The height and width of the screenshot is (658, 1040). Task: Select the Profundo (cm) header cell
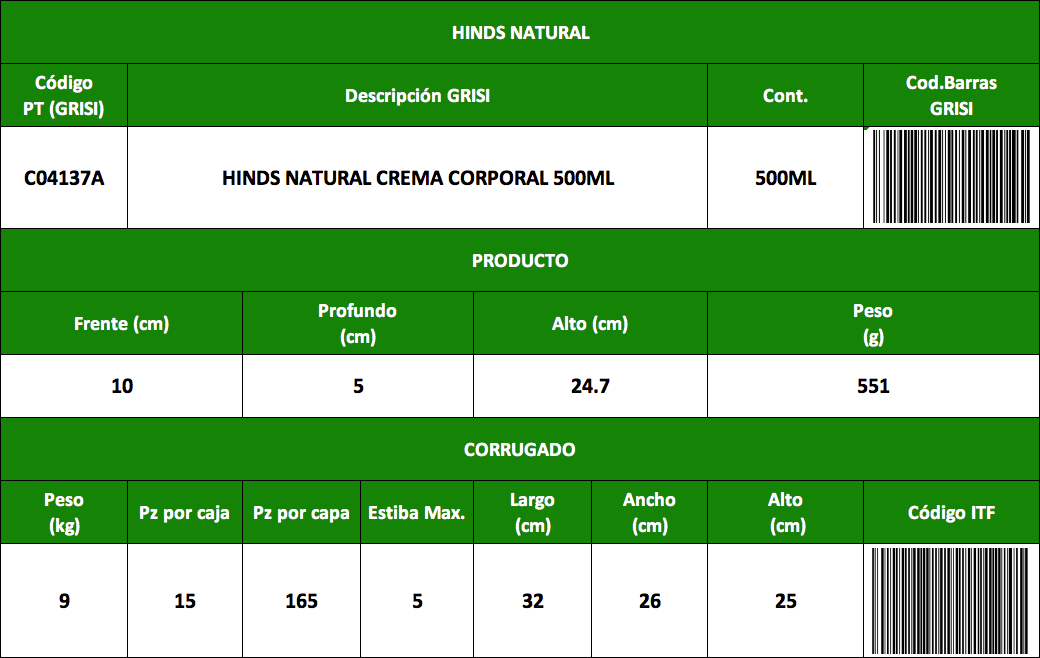point(358,323)
